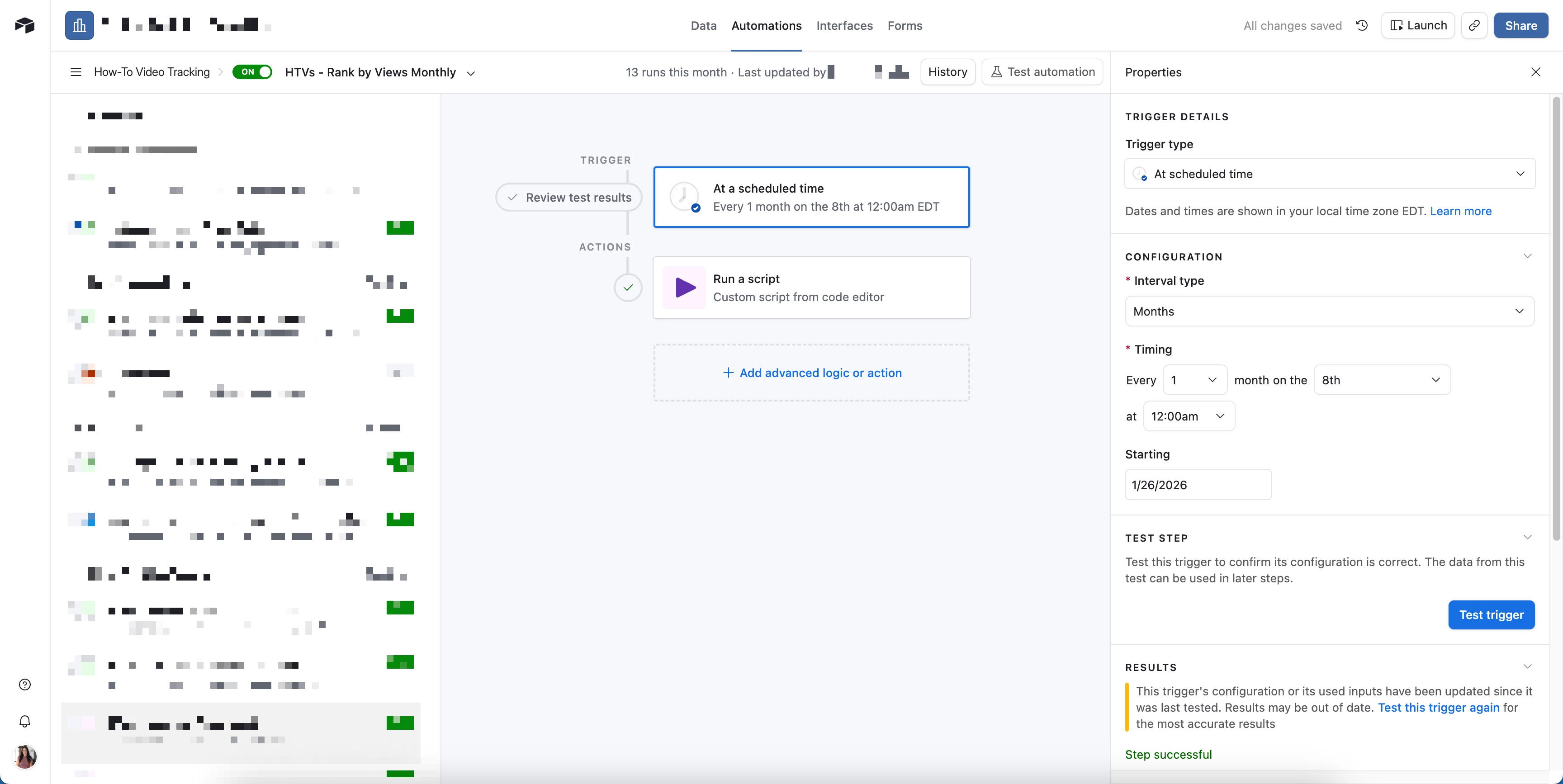
Task: Click the Run a script play icon
Action: (x=685, y=288)
